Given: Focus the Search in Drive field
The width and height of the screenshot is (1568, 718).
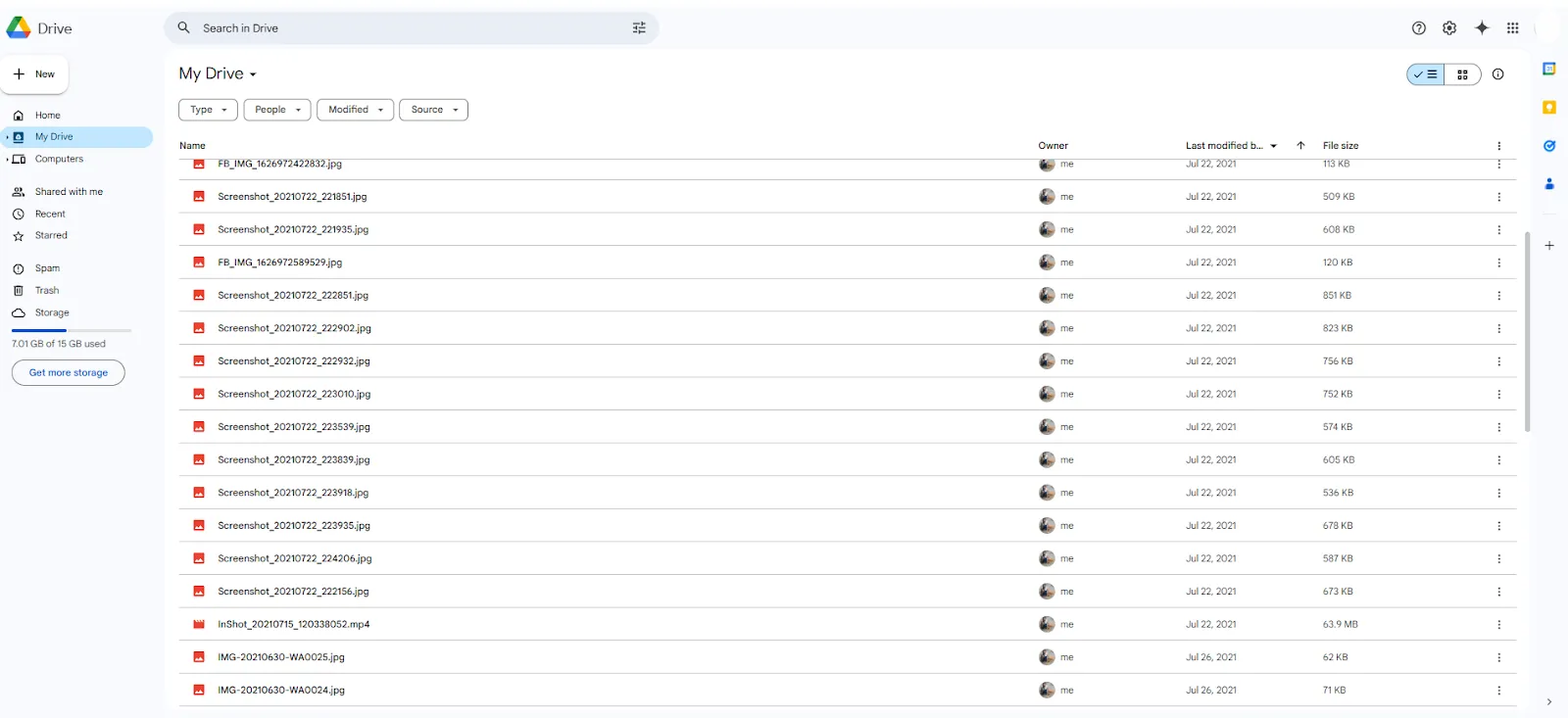Looking at the screenshot, I should (412, 28).
